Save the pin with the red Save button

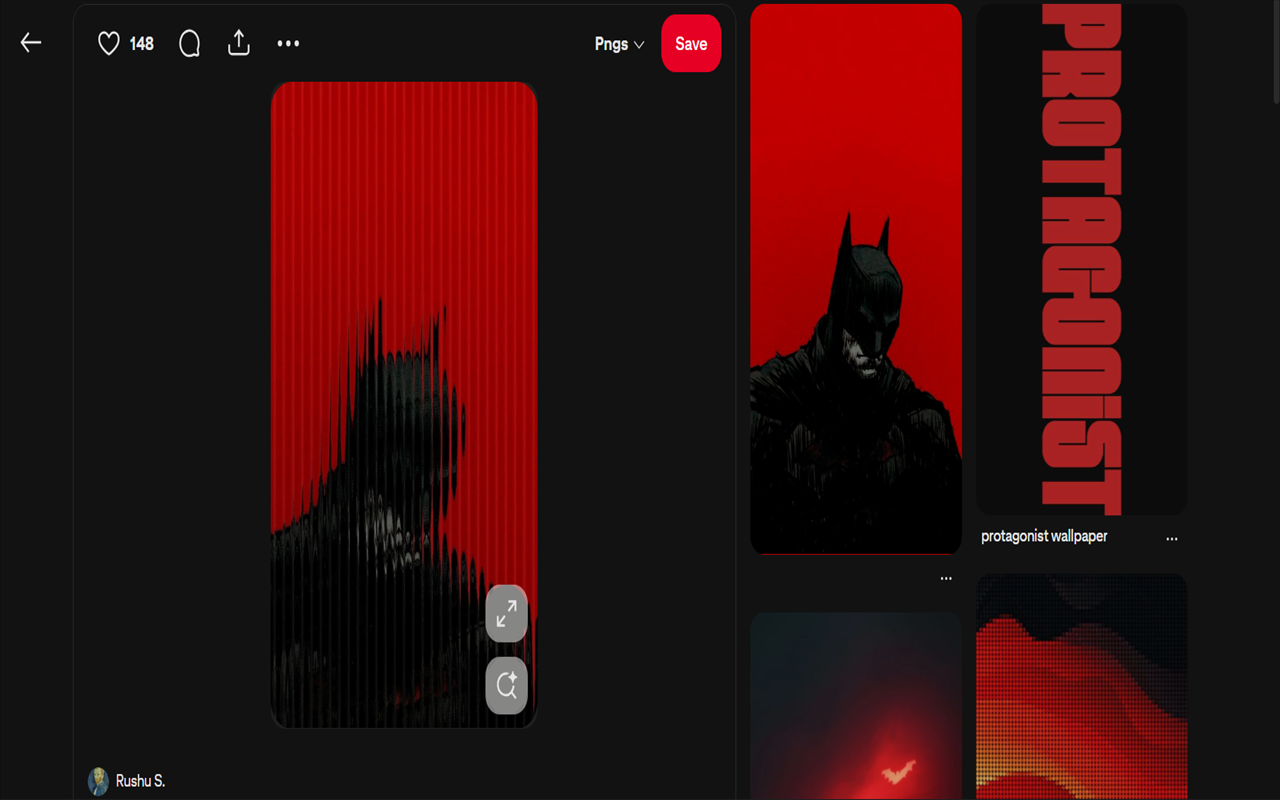point(691,44)
